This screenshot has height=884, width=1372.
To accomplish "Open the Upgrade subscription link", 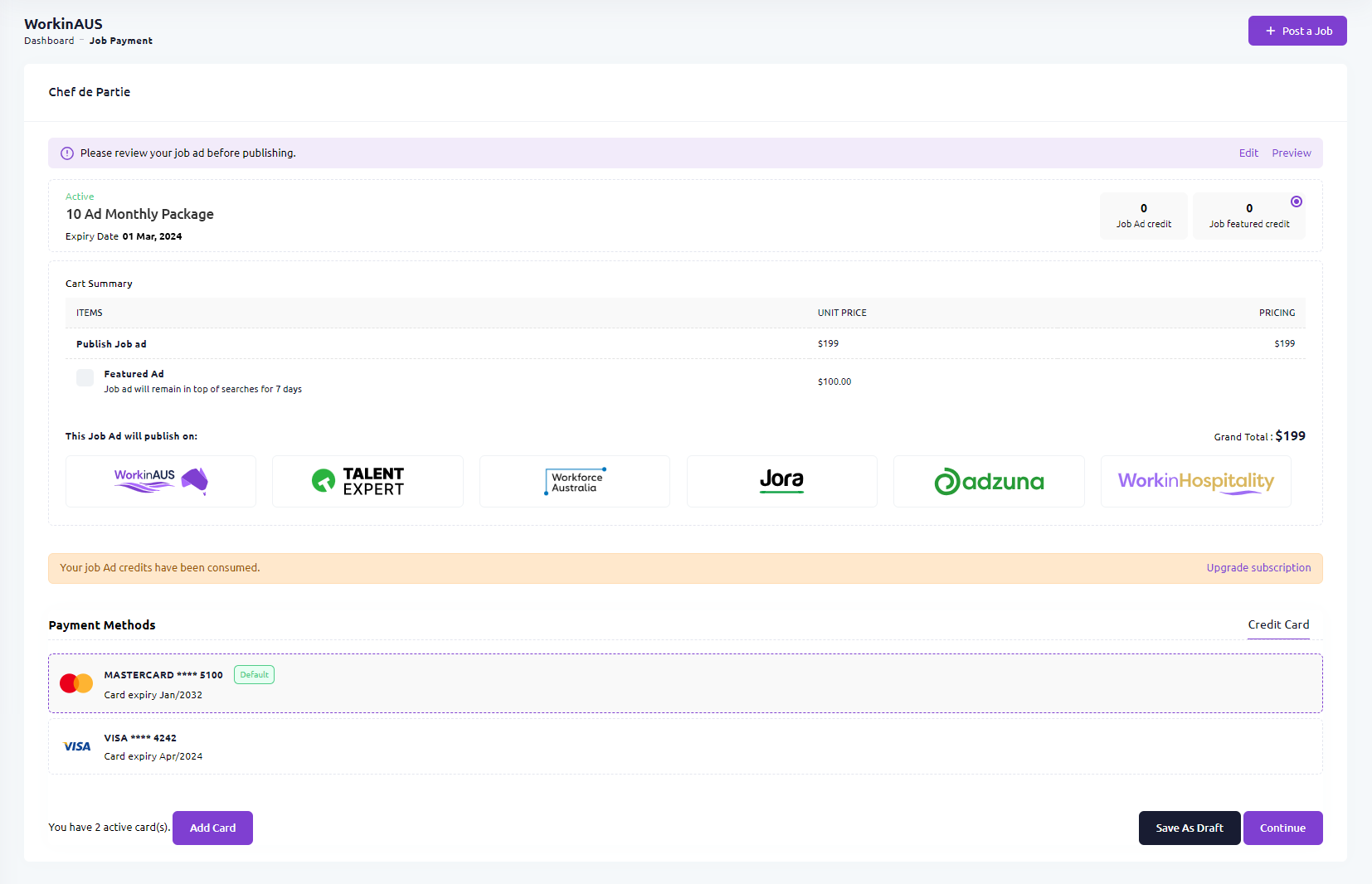I will click(1258, 568).
